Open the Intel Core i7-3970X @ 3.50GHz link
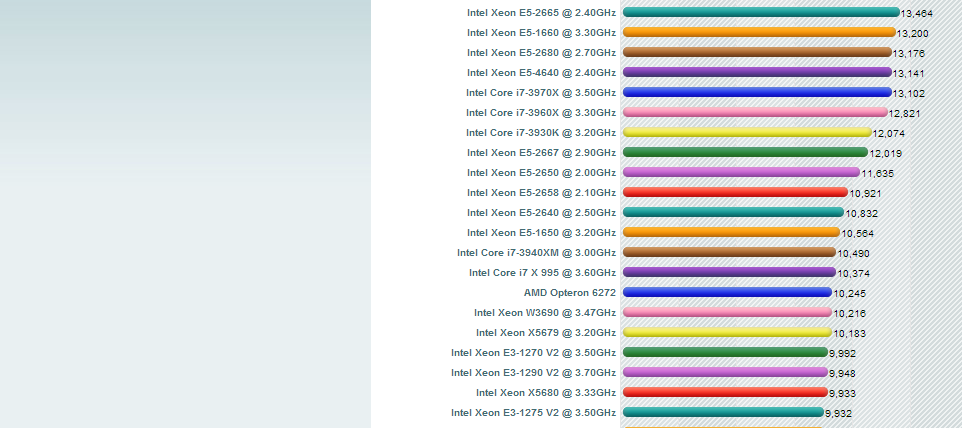The width and height of the screenshot is (962, 428). point(541,93)
